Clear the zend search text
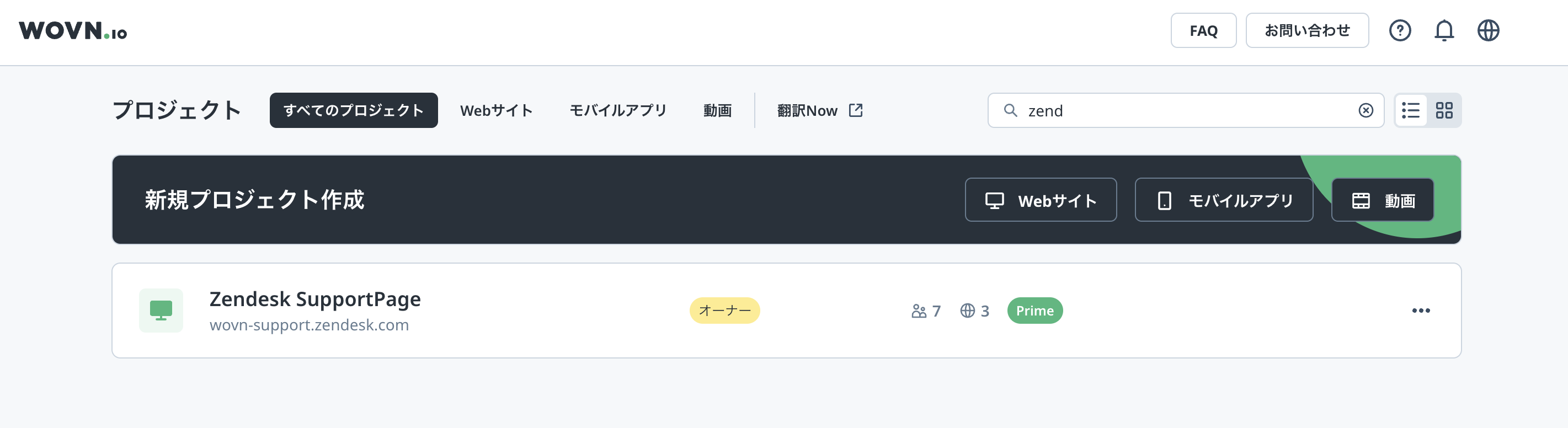The width and height of the screenshot is (1568, 428). pos(1366,110)
